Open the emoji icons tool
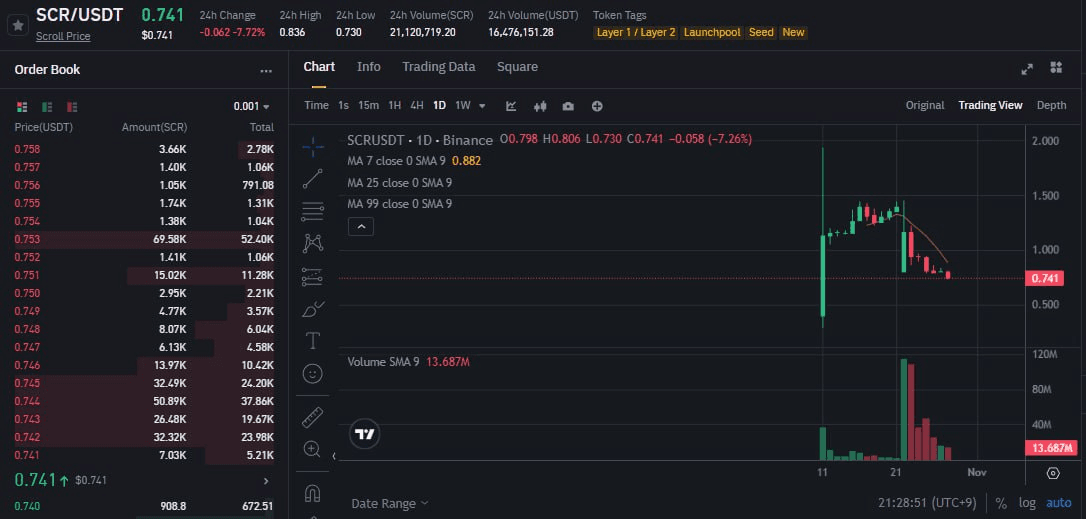 tap(313, 374)
